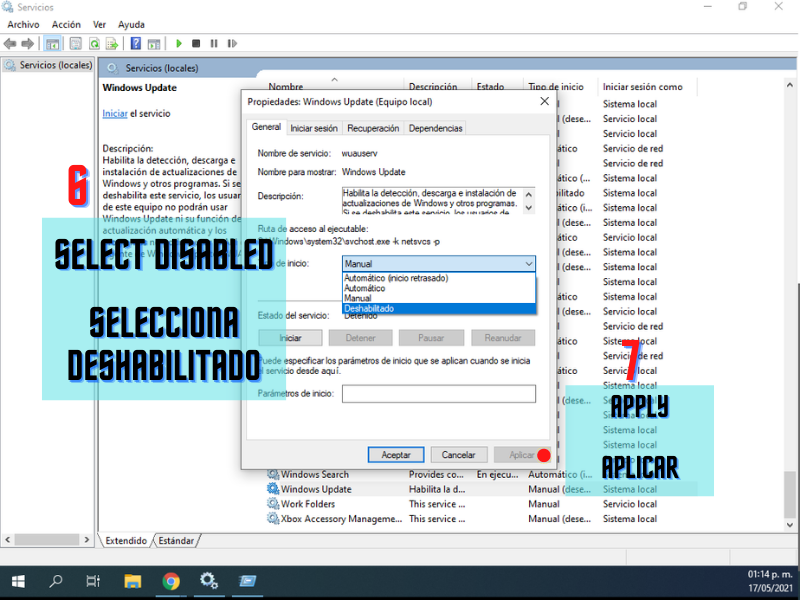Click the gear icon beside Windows Update row
The height and width of the screenshot is (600, 800).
click(x=273, y=489)
